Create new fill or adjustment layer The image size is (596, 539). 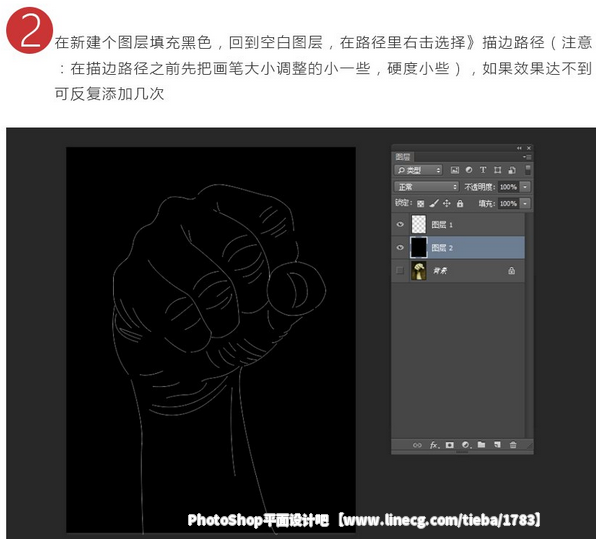click(x=466, y=445)
